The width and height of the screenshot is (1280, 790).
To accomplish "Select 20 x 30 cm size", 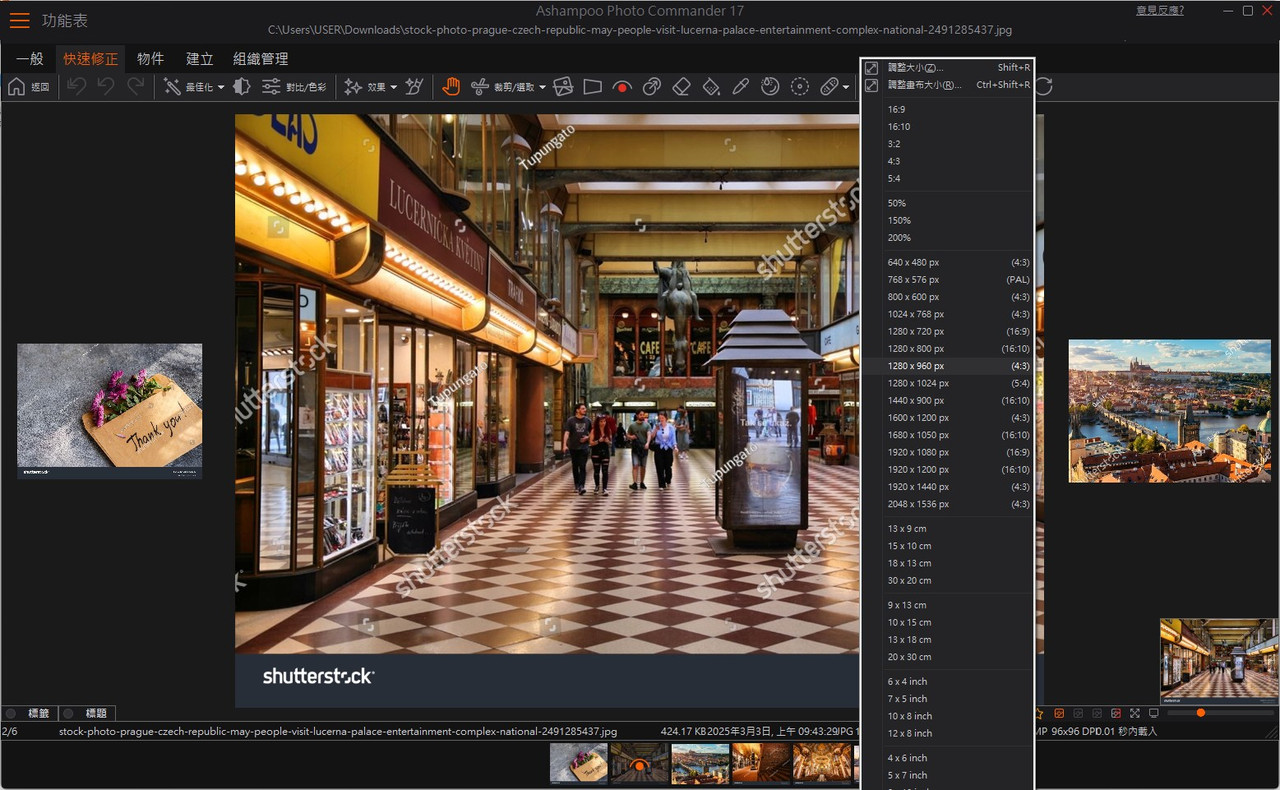I will [947, 657].
